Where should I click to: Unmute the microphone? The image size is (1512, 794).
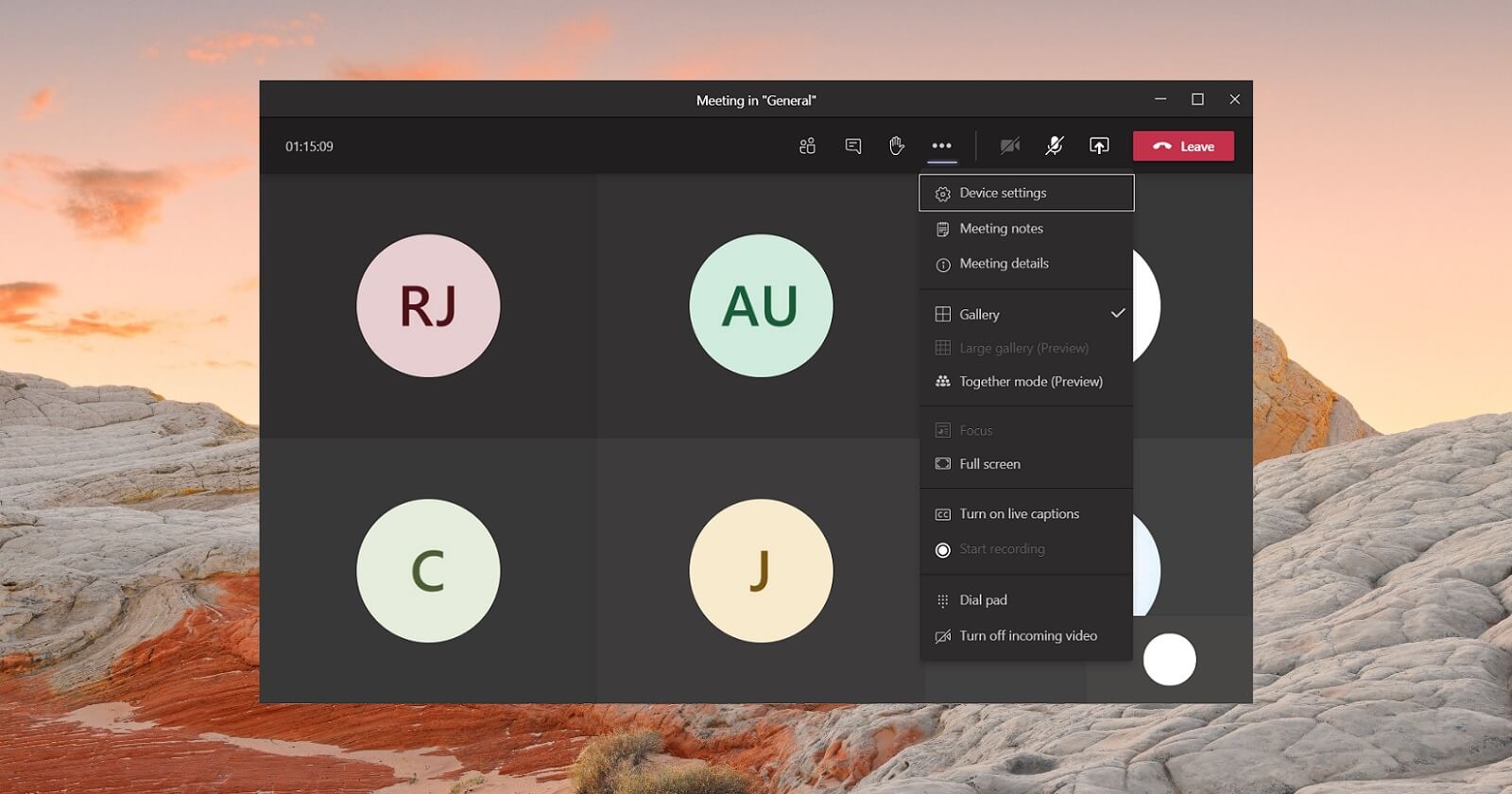(1054, 146)
